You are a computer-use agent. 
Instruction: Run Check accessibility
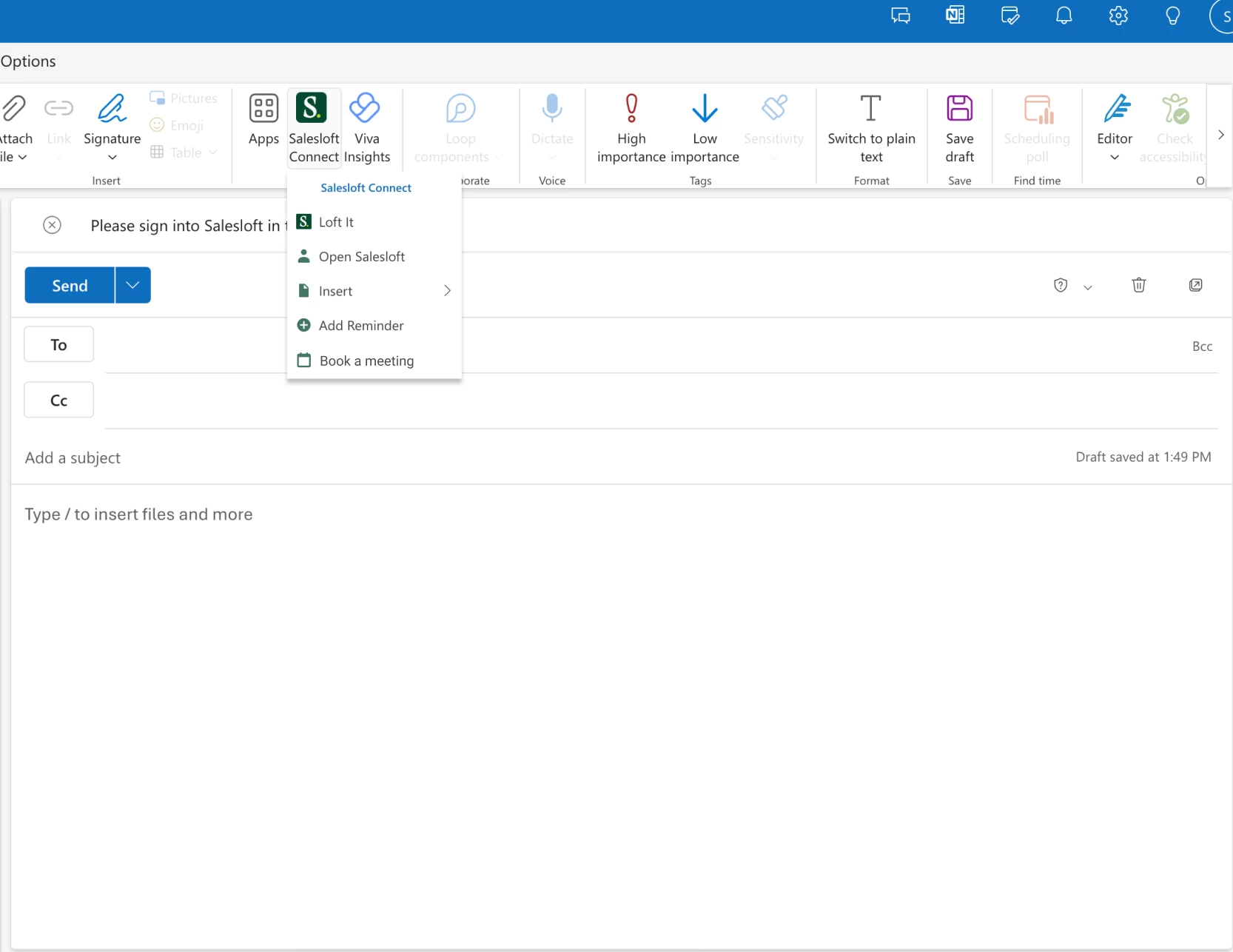(1174, 127)
